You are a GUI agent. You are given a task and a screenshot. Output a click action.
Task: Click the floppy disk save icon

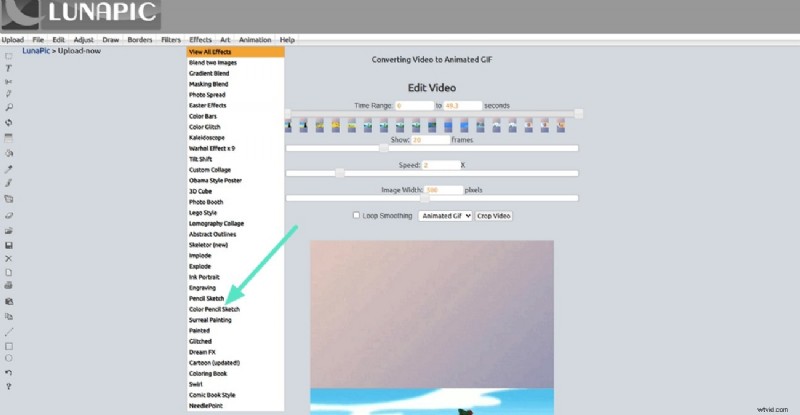[x=9, y=245]
